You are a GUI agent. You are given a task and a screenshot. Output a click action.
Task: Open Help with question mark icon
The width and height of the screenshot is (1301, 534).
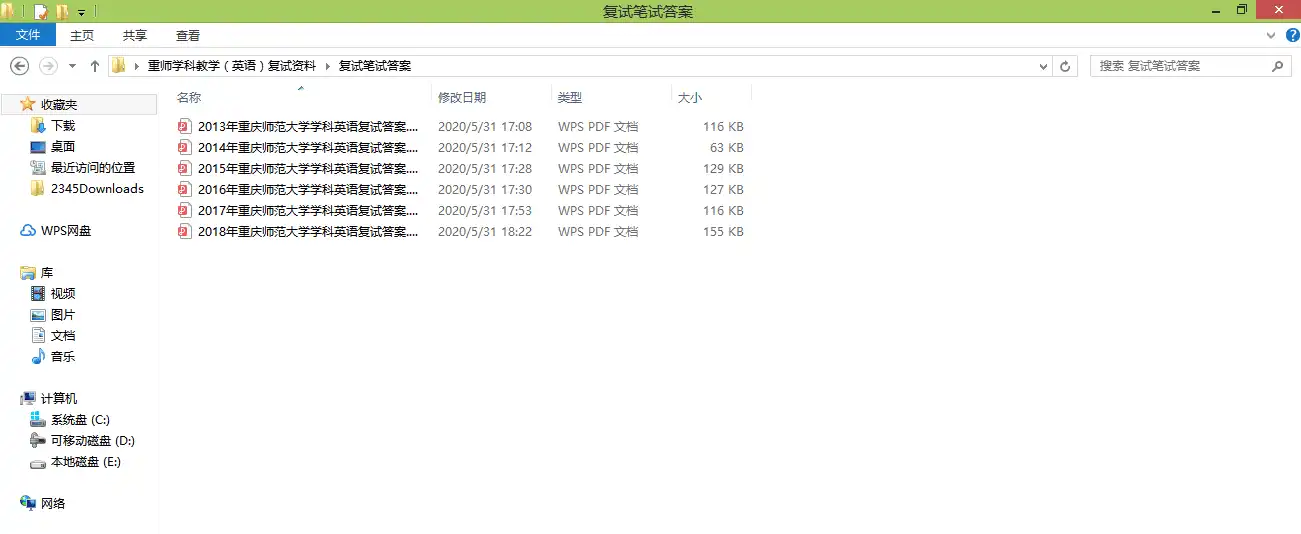(1292, 35)
